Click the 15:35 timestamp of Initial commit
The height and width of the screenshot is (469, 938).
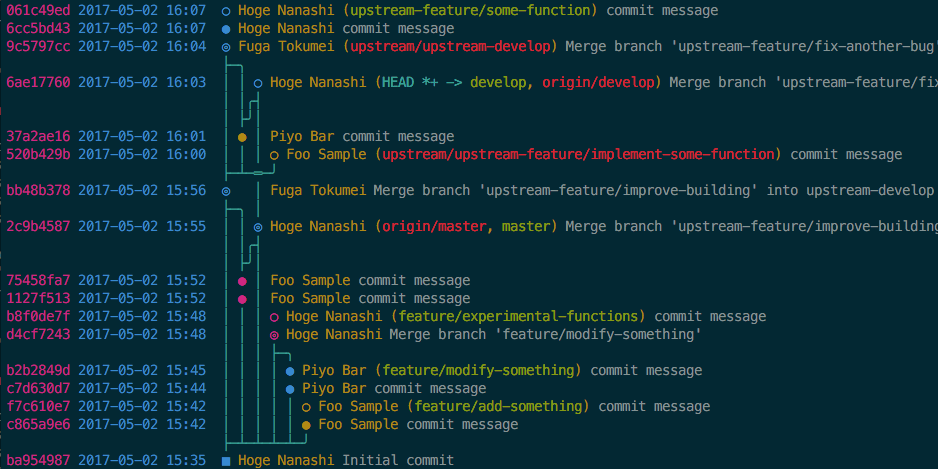186,461
